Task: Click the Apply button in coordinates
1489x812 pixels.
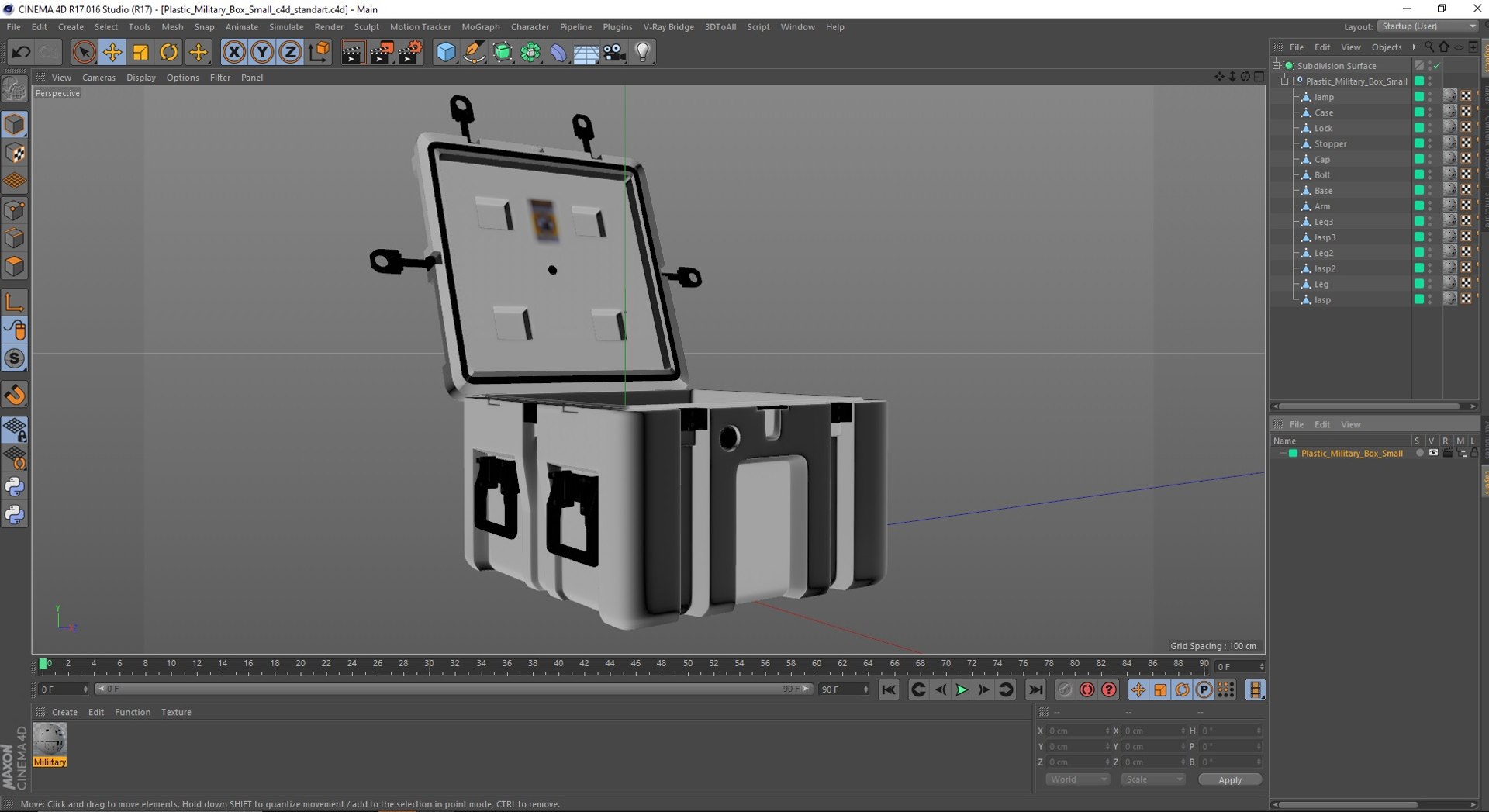Action: pos(1230,779)
